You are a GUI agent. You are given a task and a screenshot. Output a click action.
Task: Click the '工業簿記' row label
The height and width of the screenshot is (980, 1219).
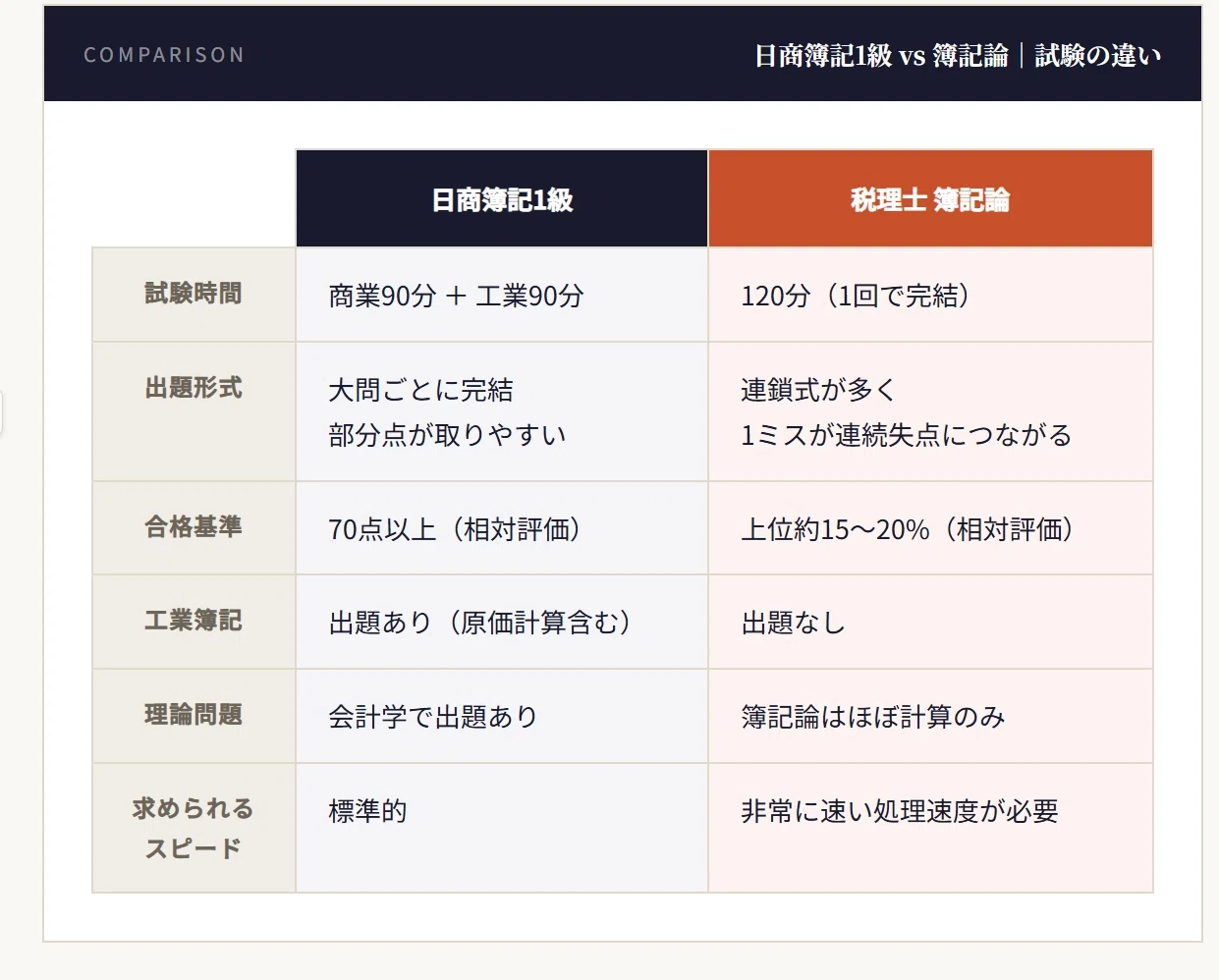pos(194,621)
